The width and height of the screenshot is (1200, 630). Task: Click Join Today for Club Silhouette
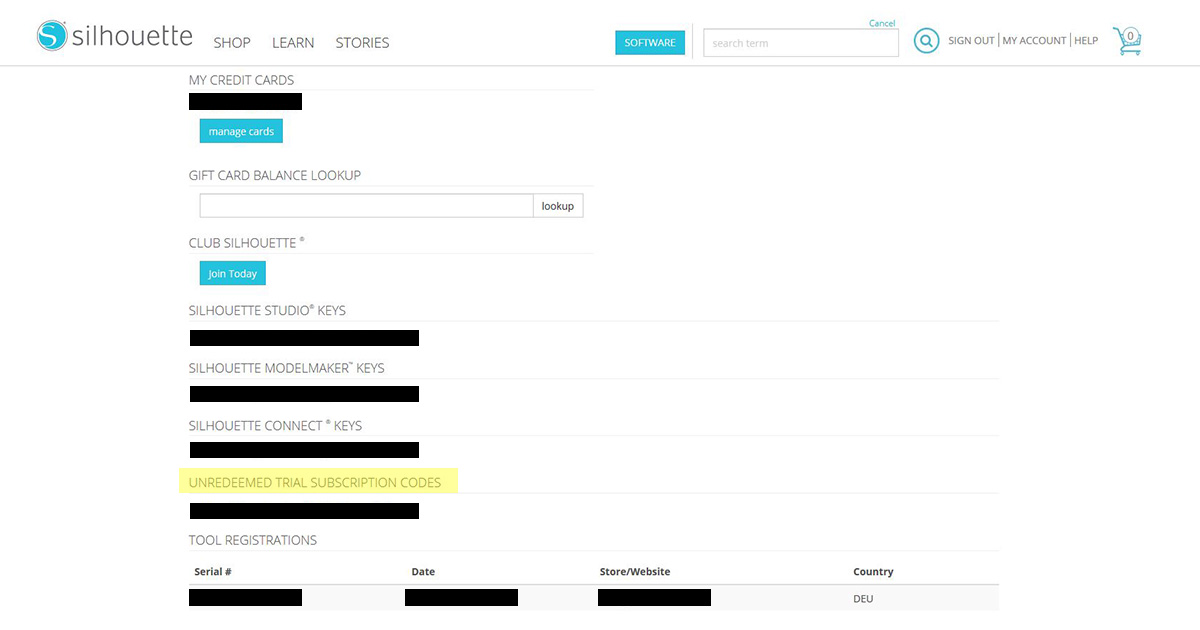232,274
